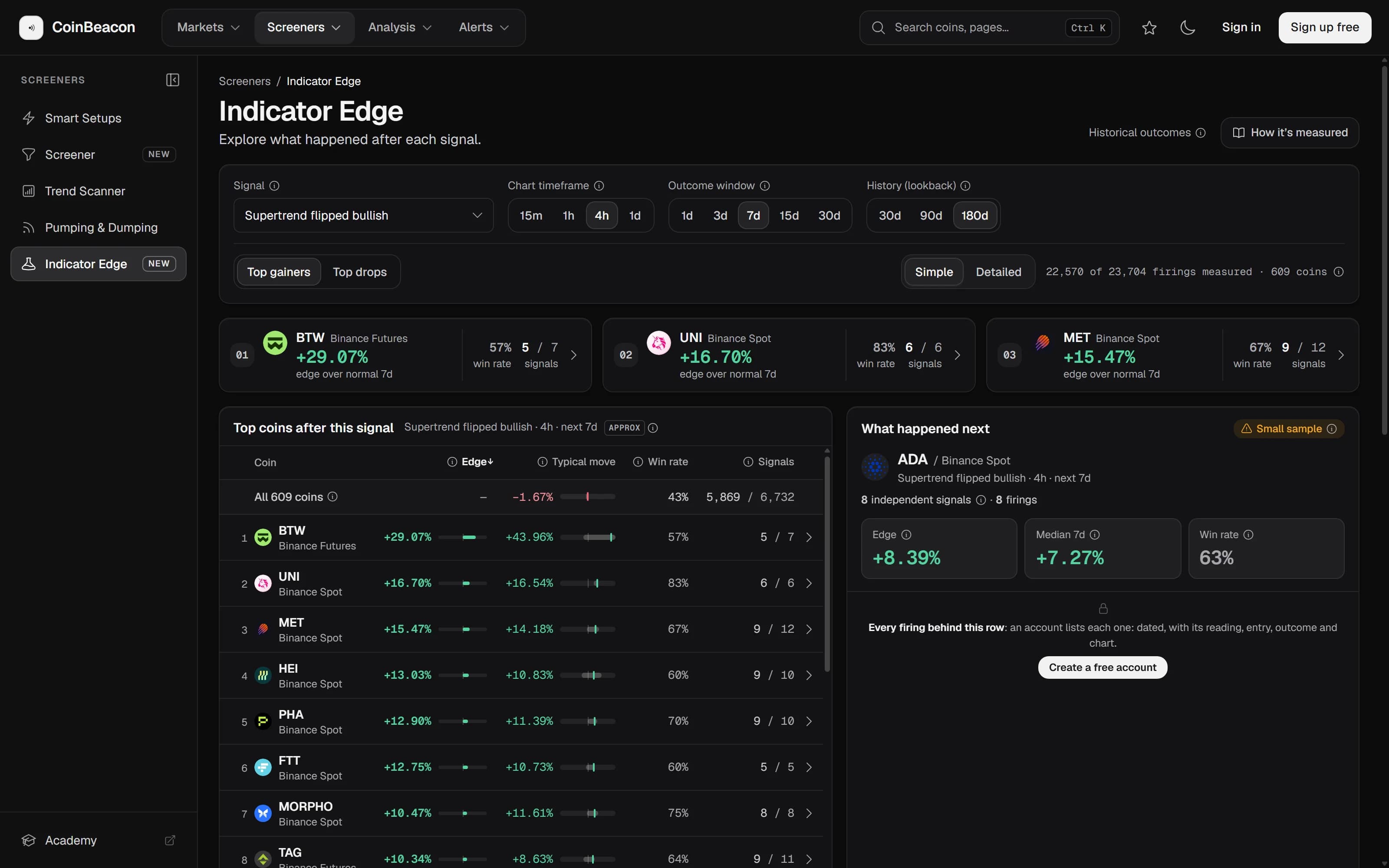This screenshot has height=868, width=1389.
Task: Open Screener in sidebar
Action: (98, 155)
